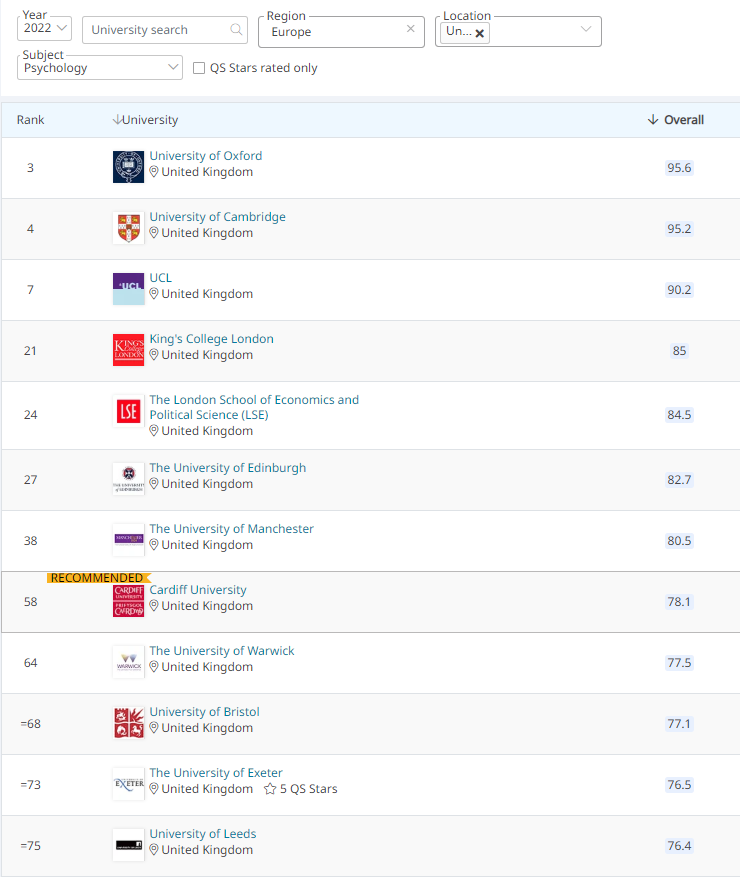
Task: Click the overall score 76.4
Action: pyautogui.click(x=679, y=846)
